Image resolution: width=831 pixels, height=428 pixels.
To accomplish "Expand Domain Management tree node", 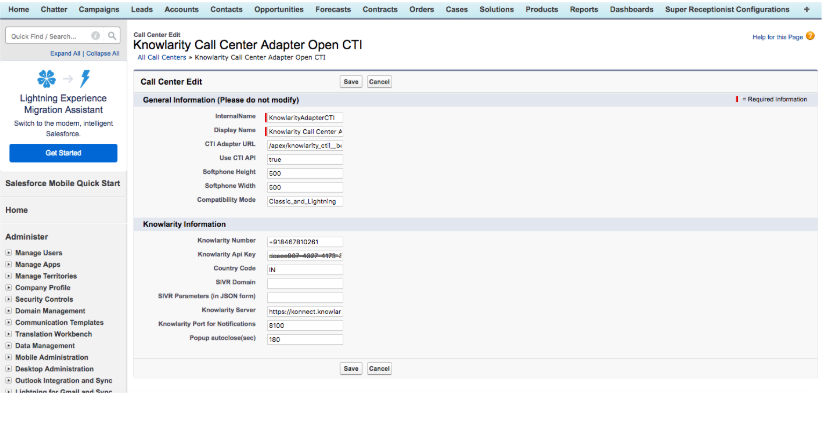I will pyautogui.click(x=8, y=311).
